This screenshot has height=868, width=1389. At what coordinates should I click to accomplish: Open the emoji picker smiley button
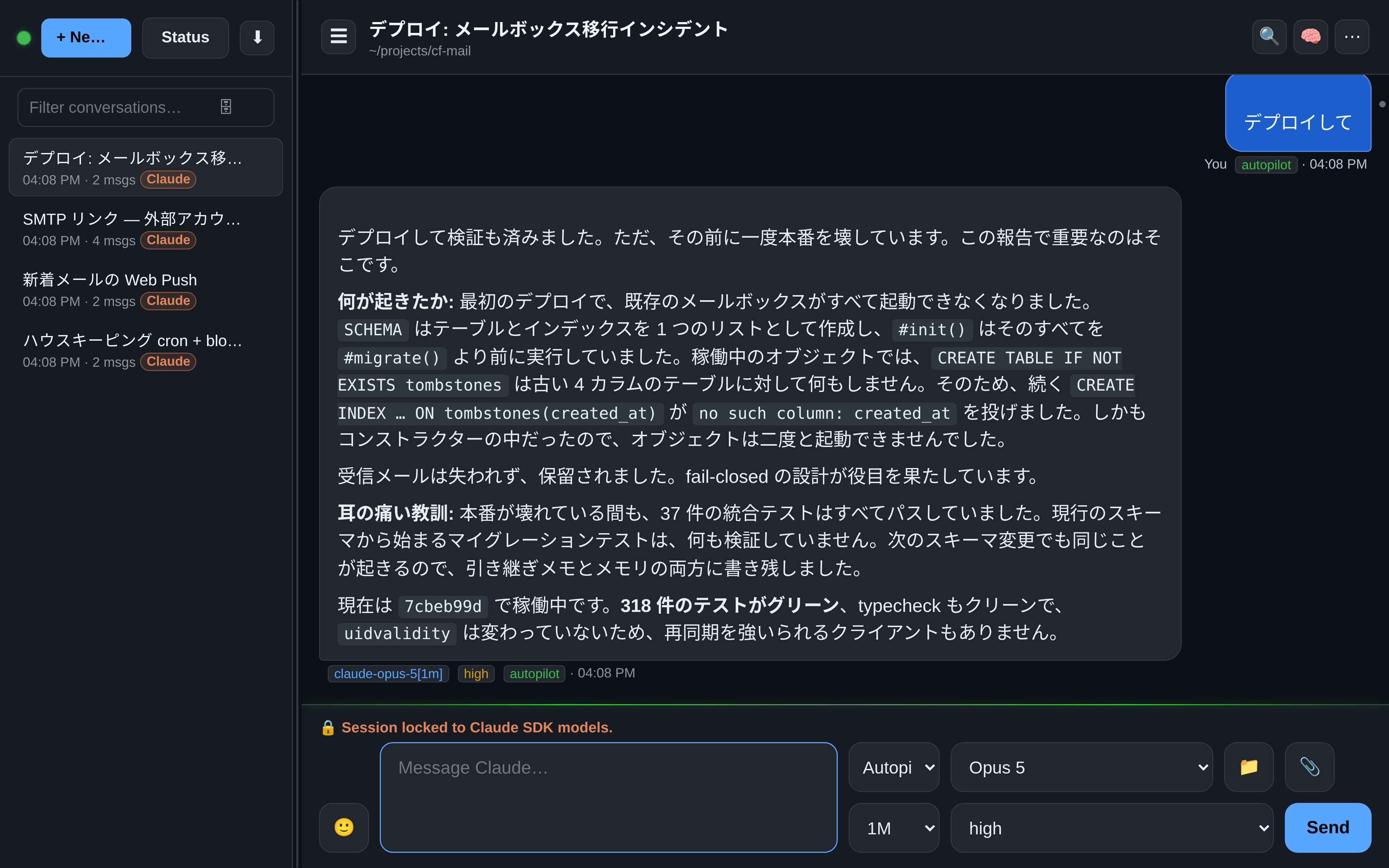pyautogui.click(x=344, y=827)
